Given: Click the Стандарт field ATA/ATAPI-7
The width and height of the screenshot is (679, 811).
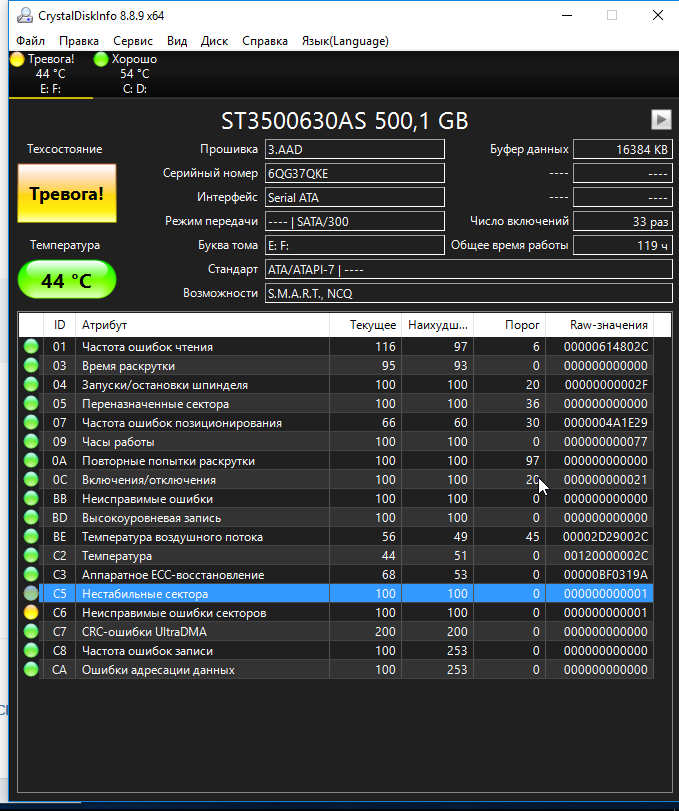Looking at the screenshot, I should pos(469,269).
